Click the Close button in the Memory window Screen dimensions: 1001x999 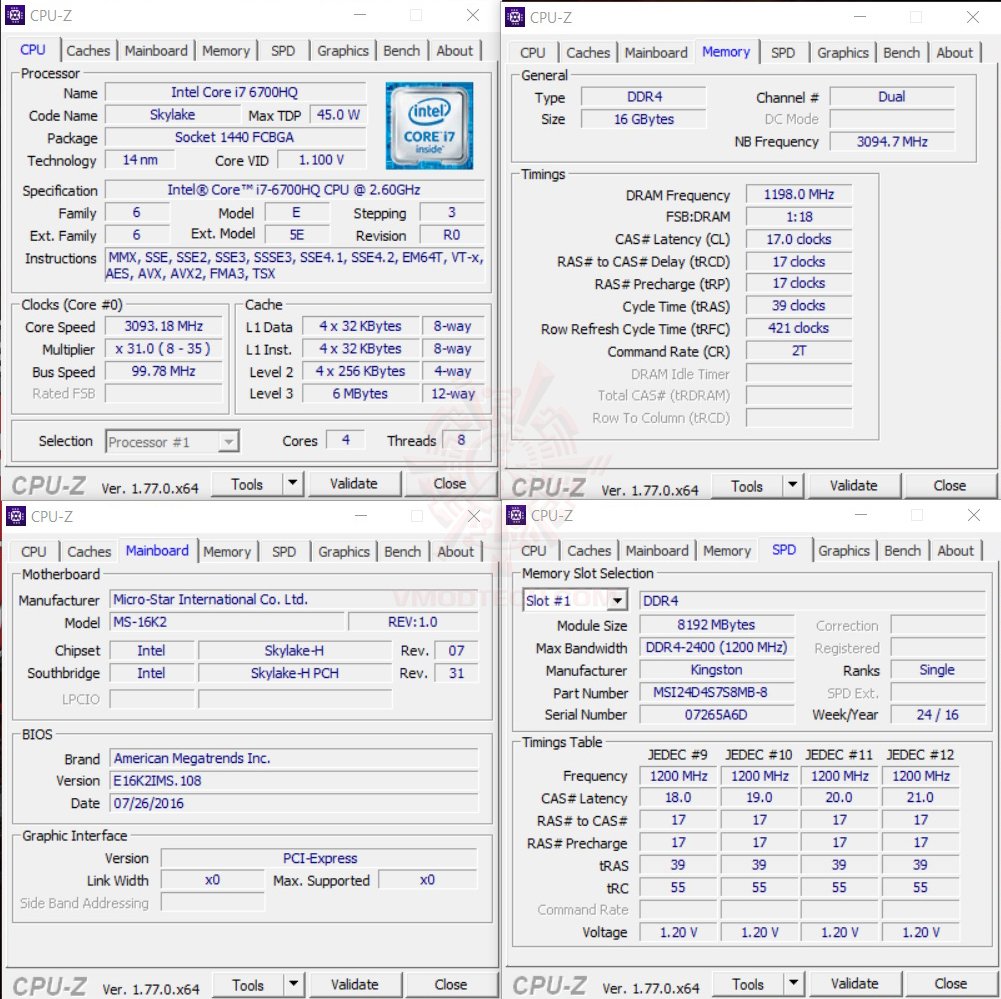948,485
